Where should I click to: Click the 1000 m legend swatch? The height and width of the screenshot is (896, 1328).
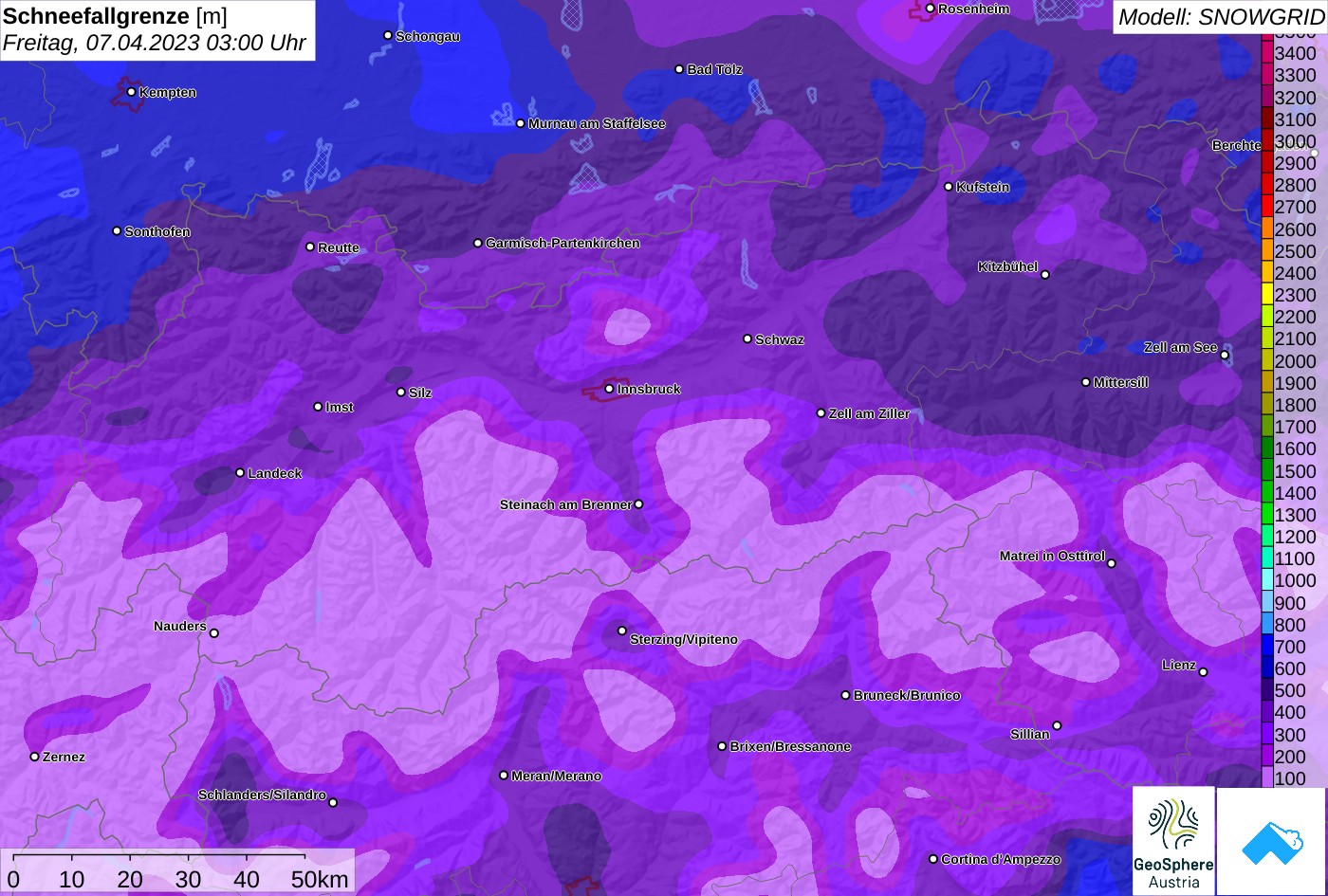tap(1266, 580)
